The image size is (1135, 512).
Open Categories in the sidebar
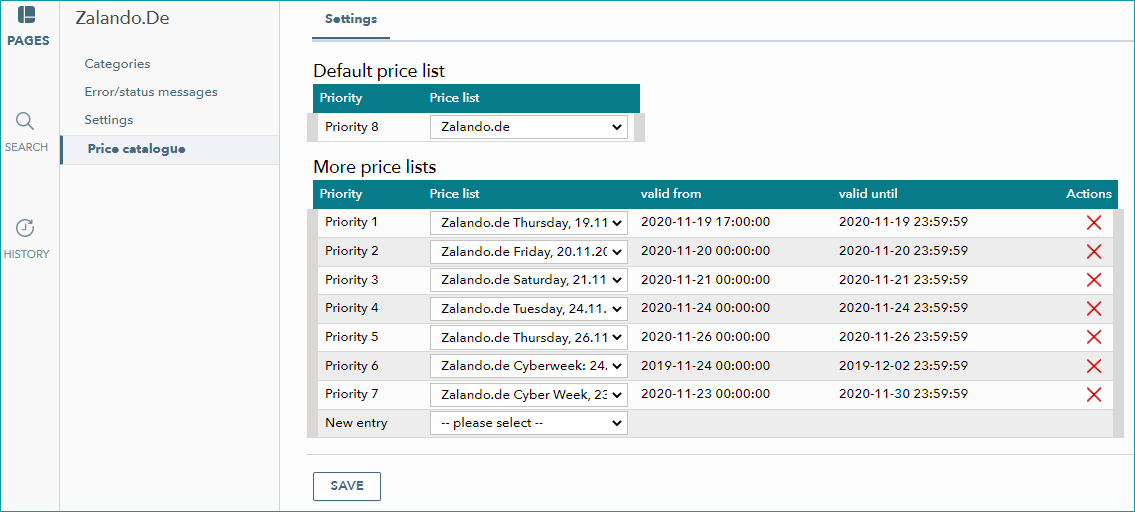(x=117, y=64)
